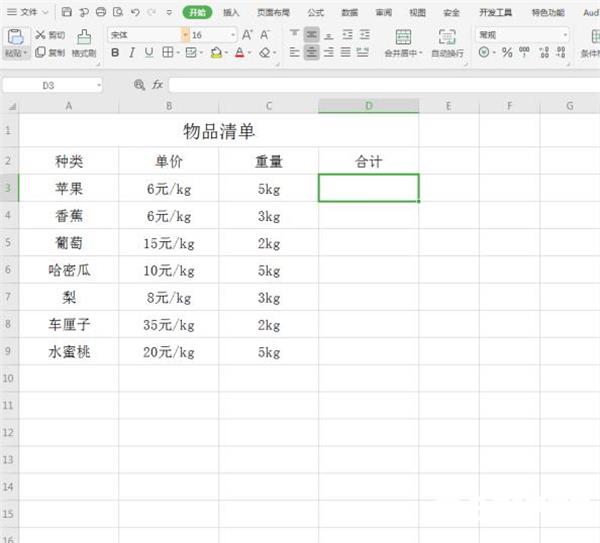
Task: Toggle horizontal center alignment
Action: coord(311,52)
